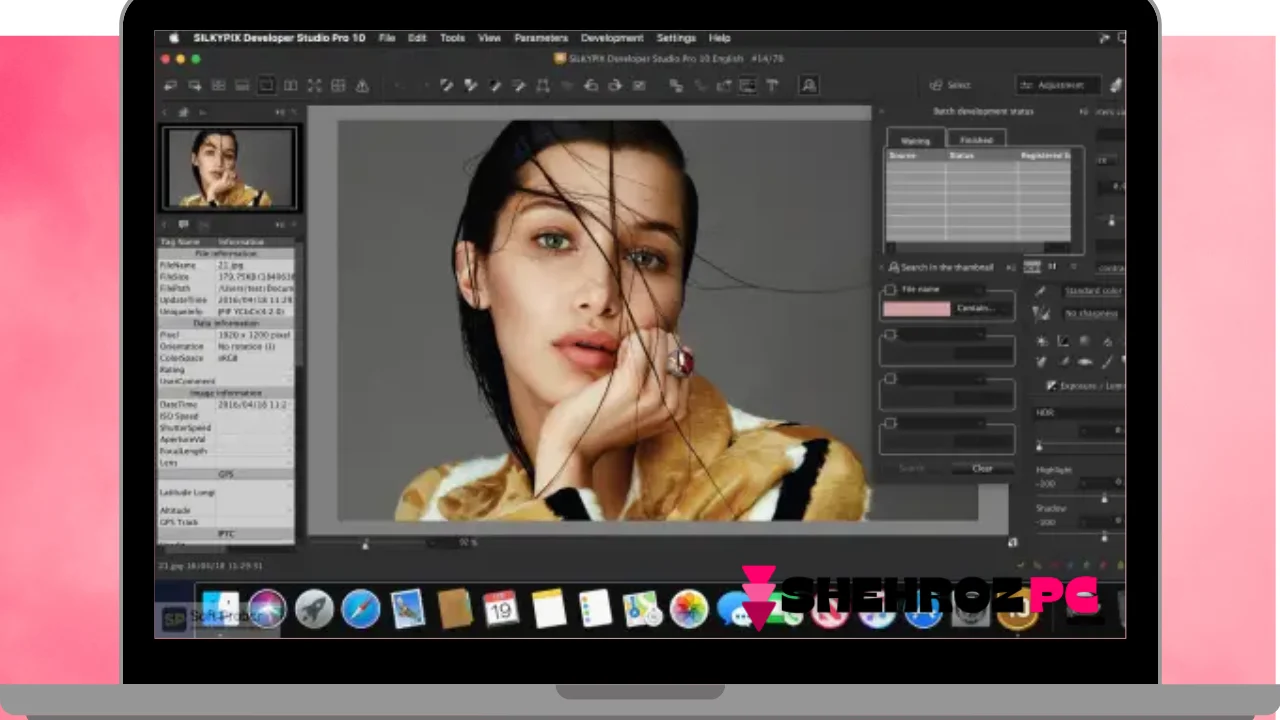The image size is (1280, 720).
Task: Click the second folder arrow toolbar icon
Action: pos(194,86)
